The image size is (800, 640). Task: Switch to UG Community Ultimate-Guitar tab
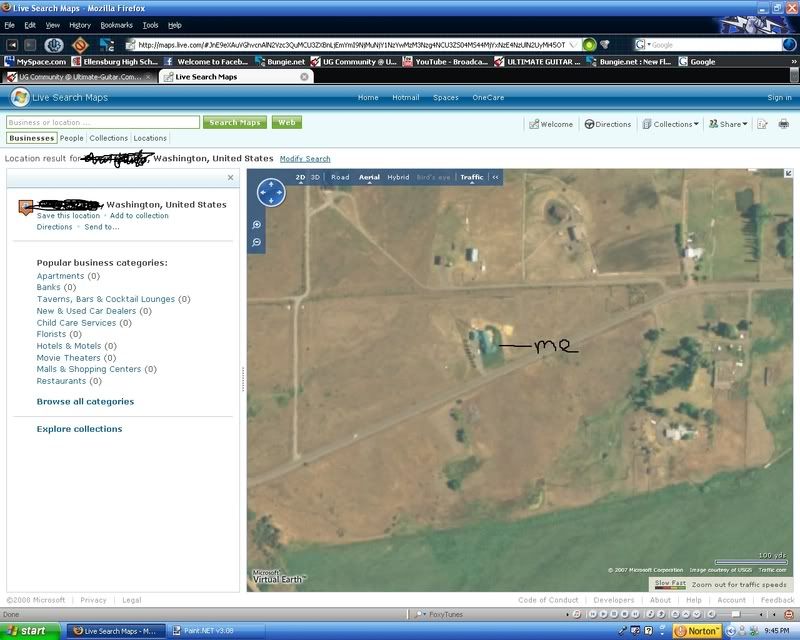(79, 77)
